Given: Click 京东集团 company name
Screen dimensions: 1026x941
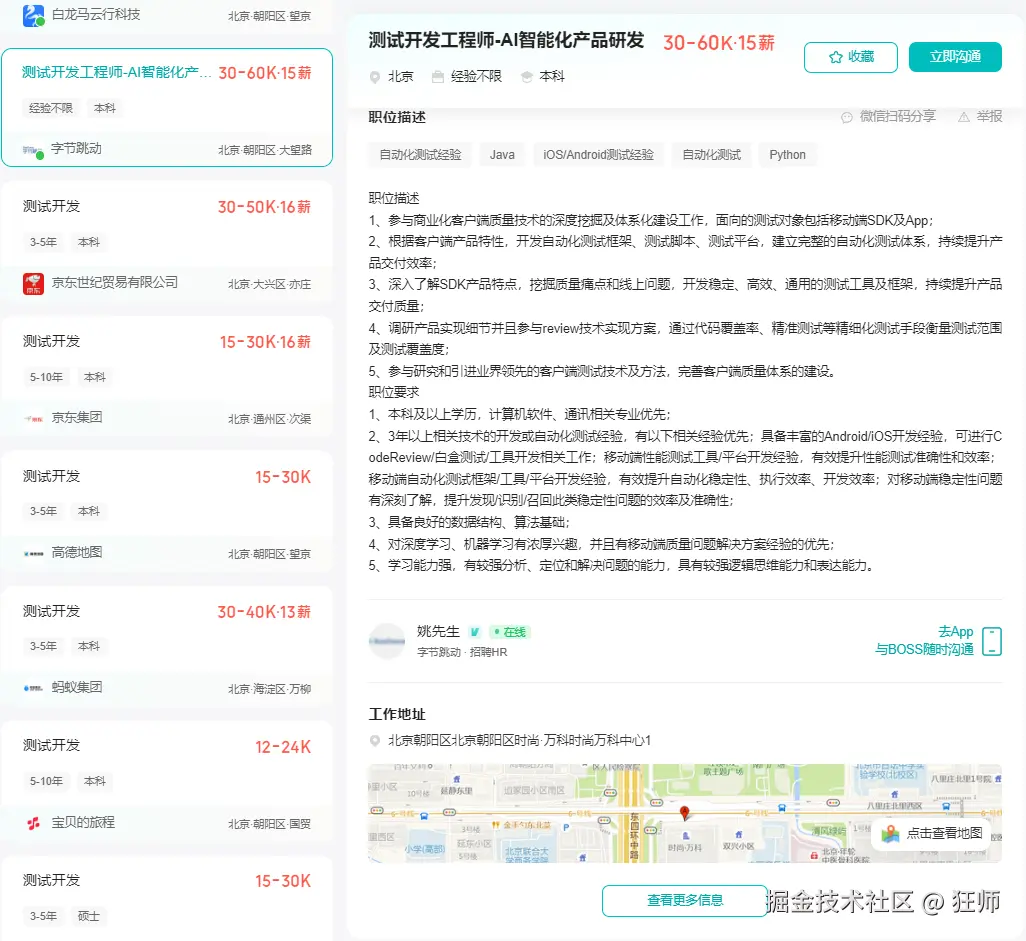Looking at the screenshot, I should click(77, 417).
